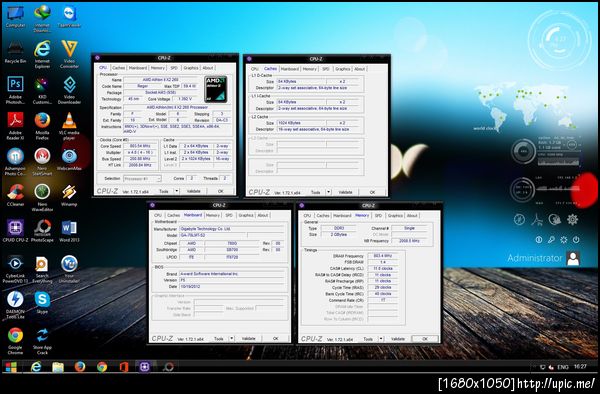Image resolution: width=600 pixels, height=394 pixels.
Task: Click the NB Frequency value field
Action: [x=409, y=241]
